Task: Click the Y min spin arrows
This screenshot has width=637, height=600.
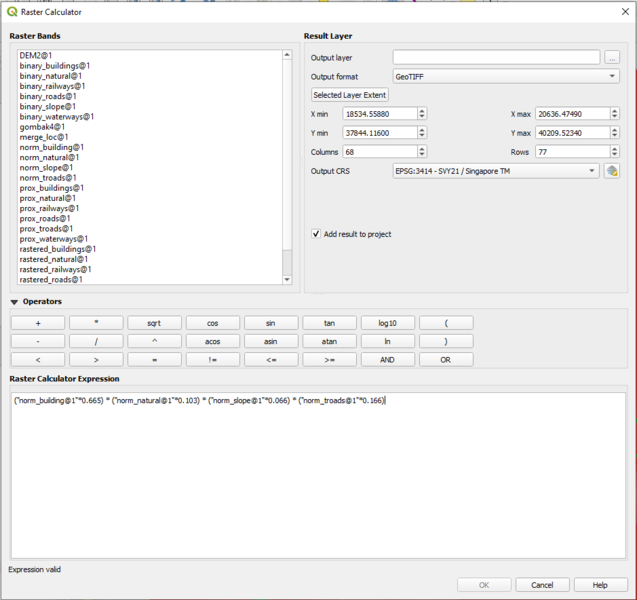Action: click(422, 133)
